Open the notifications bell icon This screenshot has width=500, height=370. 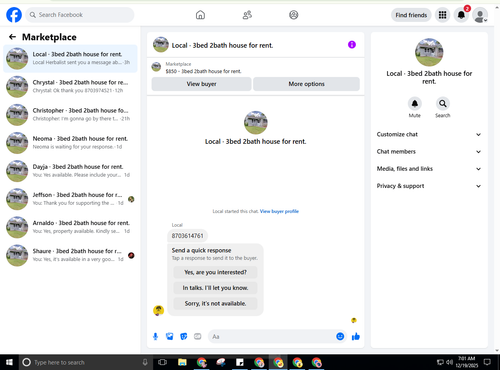(x=461, y=15)
